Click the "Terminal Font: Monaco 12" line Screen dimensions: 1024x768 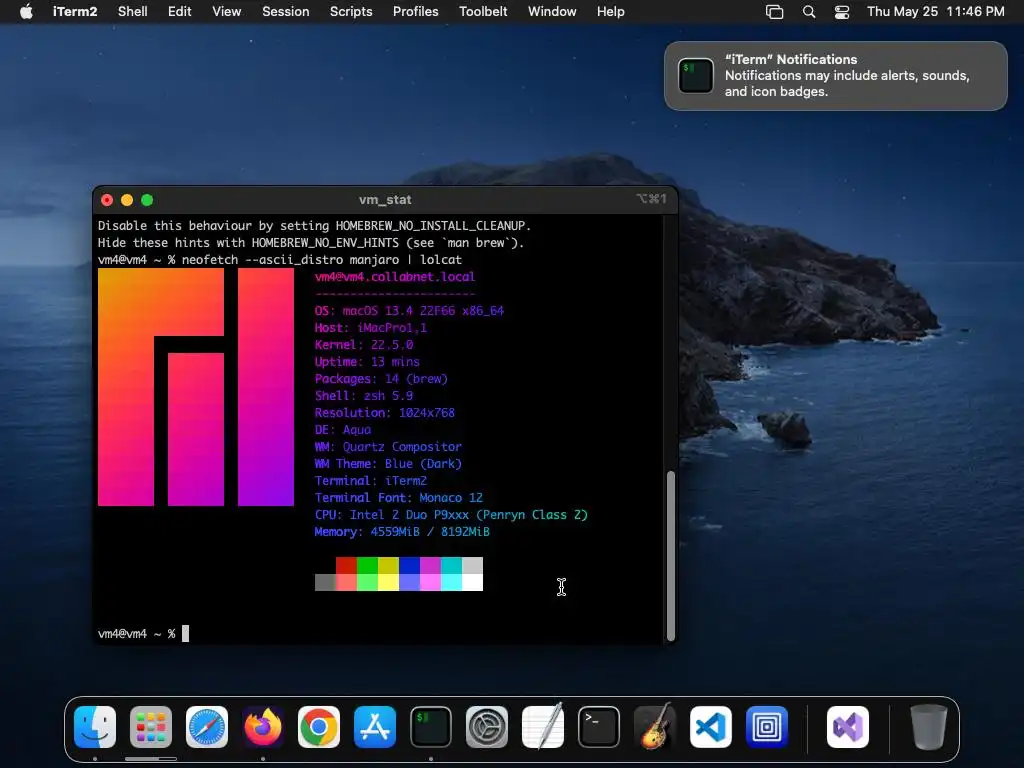(399, 498)
